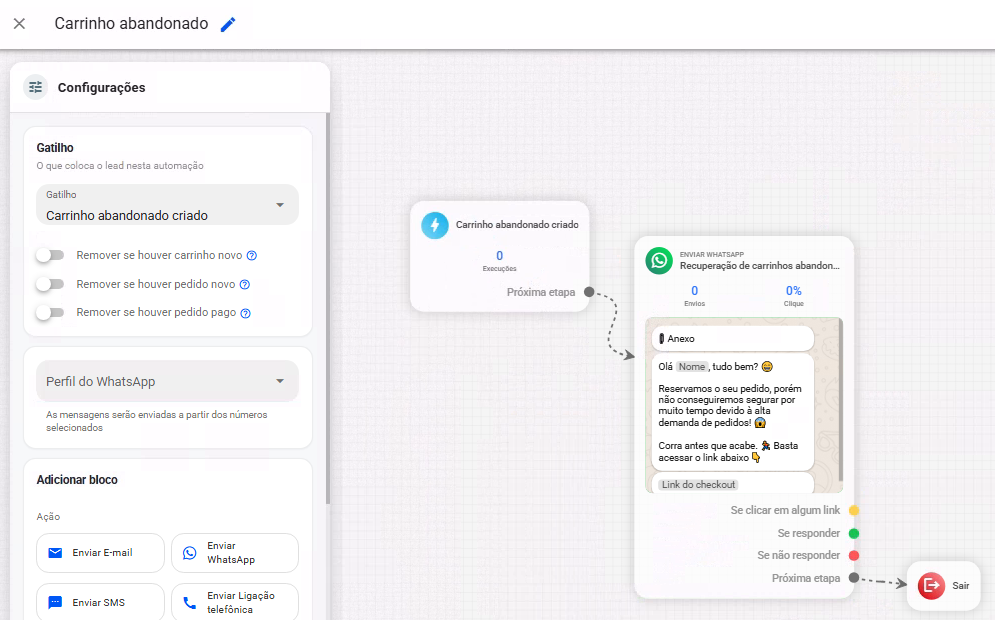Click the Nome variable tag in the message

[x=692, y=367]
